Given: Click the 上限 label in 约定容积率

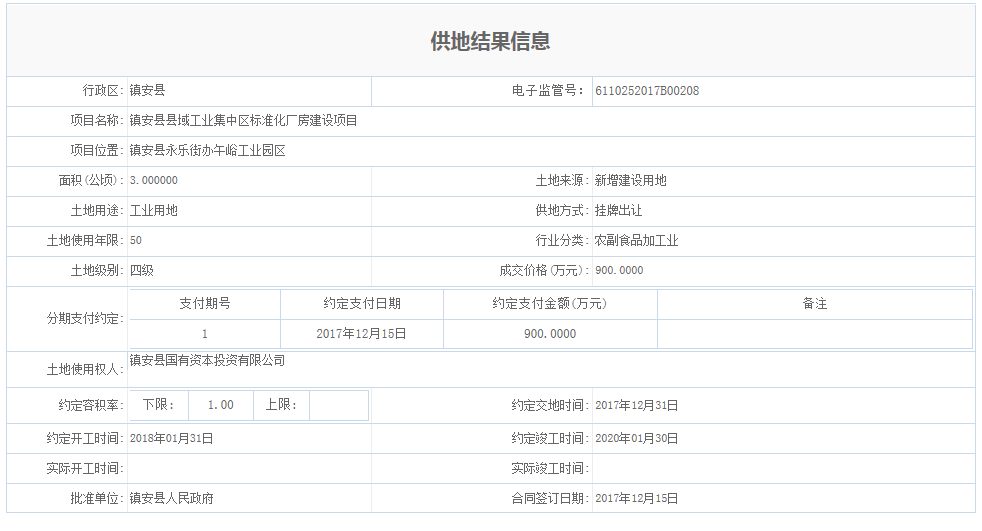Looking at the screenshot, I should [x=281, y=405].
